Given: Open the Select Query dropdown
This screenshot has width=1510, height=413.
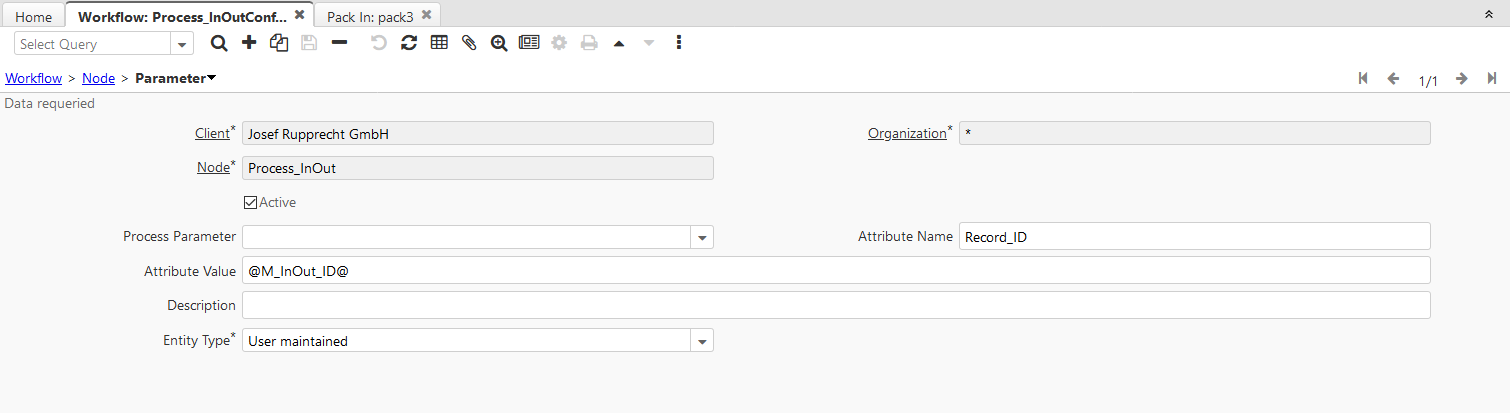Looking at the screenshot, I should (x=183, y=44).
